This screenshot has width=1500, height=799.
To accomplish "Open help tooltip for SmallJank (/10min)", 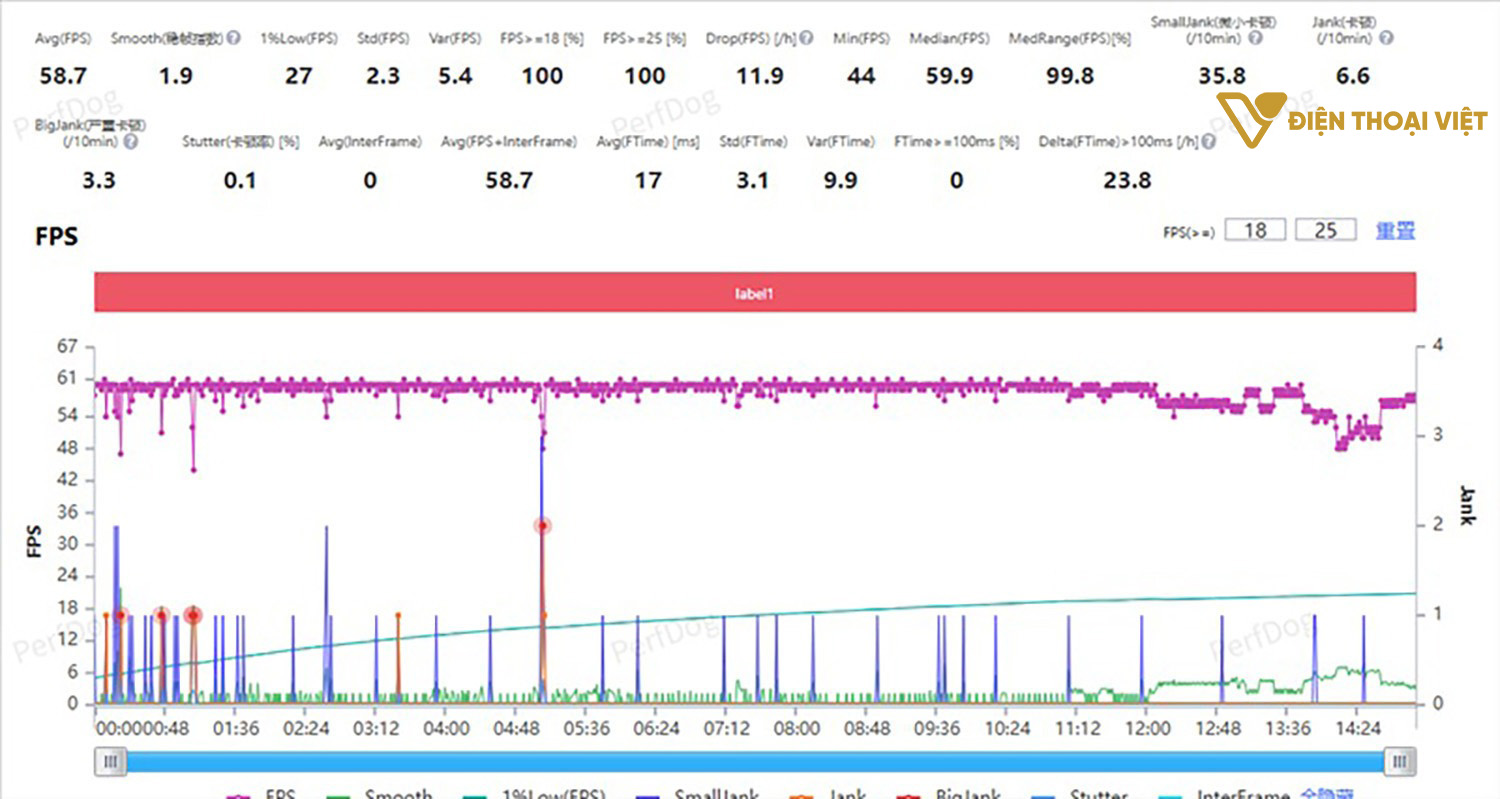I will 1255,38.
